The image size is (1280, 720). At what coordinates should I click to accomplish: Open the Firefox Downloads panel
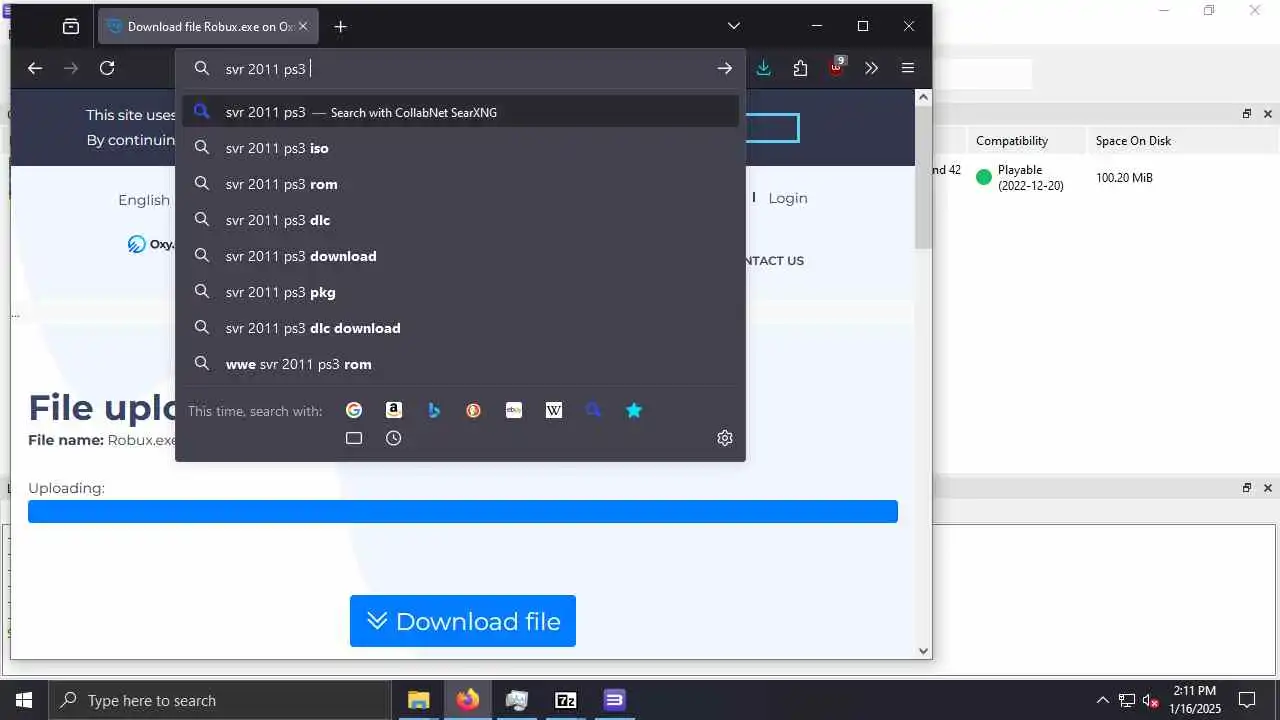point(764,68)
